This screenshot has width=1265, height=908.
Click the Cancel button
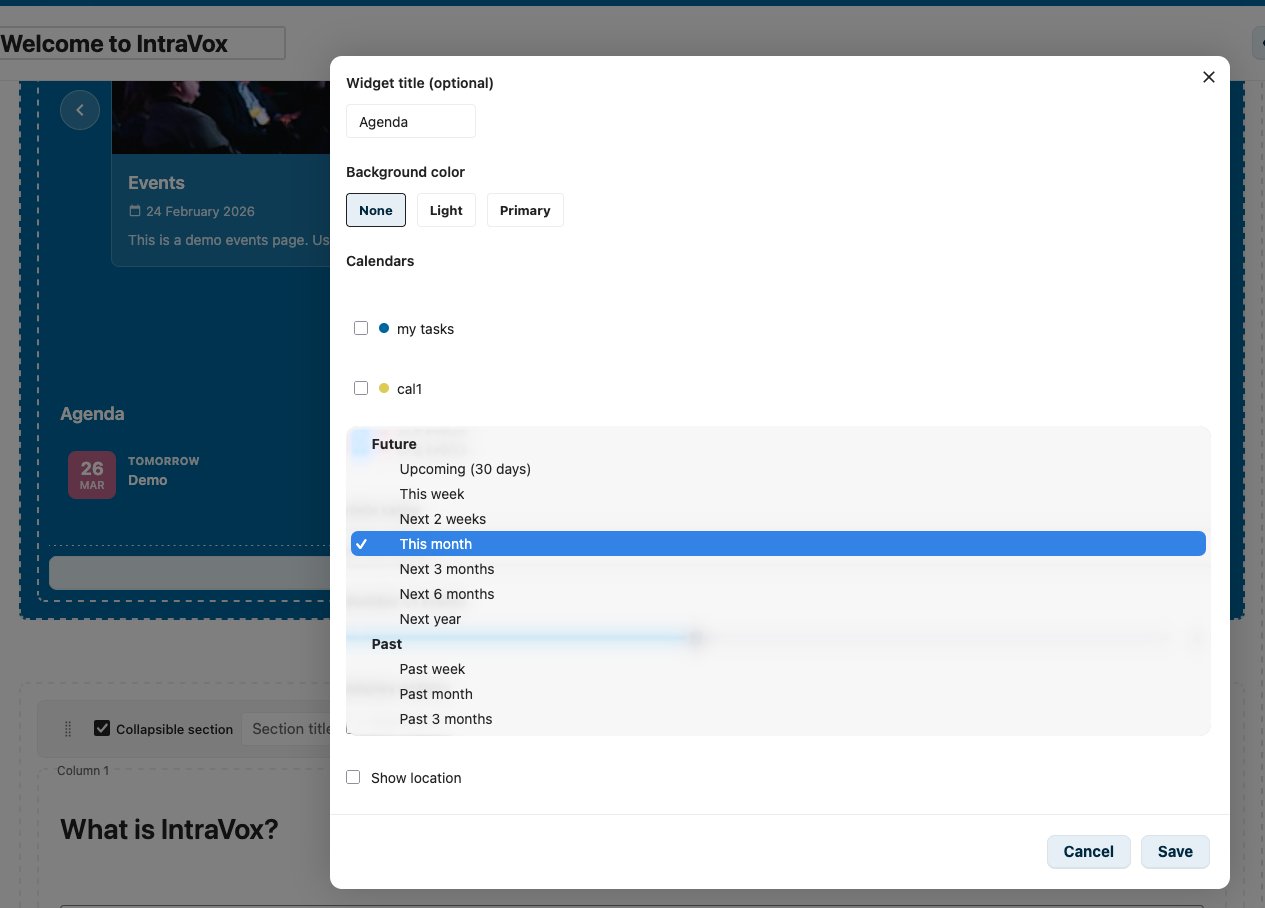click(1088, 852)
